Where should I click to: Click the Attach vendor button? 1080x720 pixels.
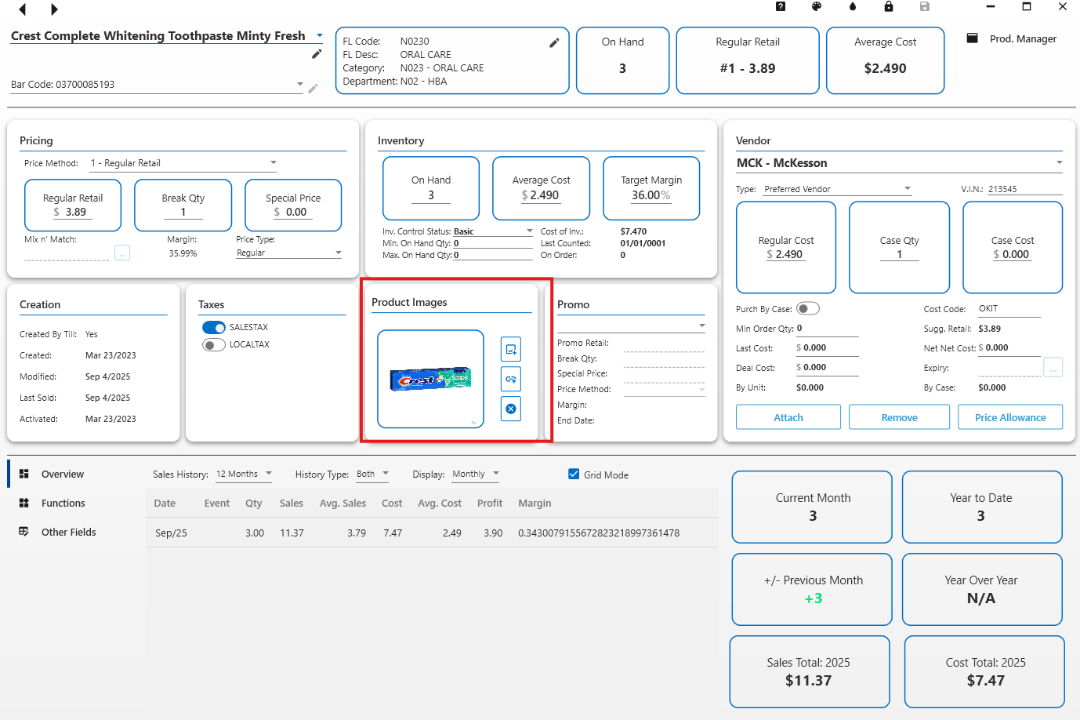point(788,418)
